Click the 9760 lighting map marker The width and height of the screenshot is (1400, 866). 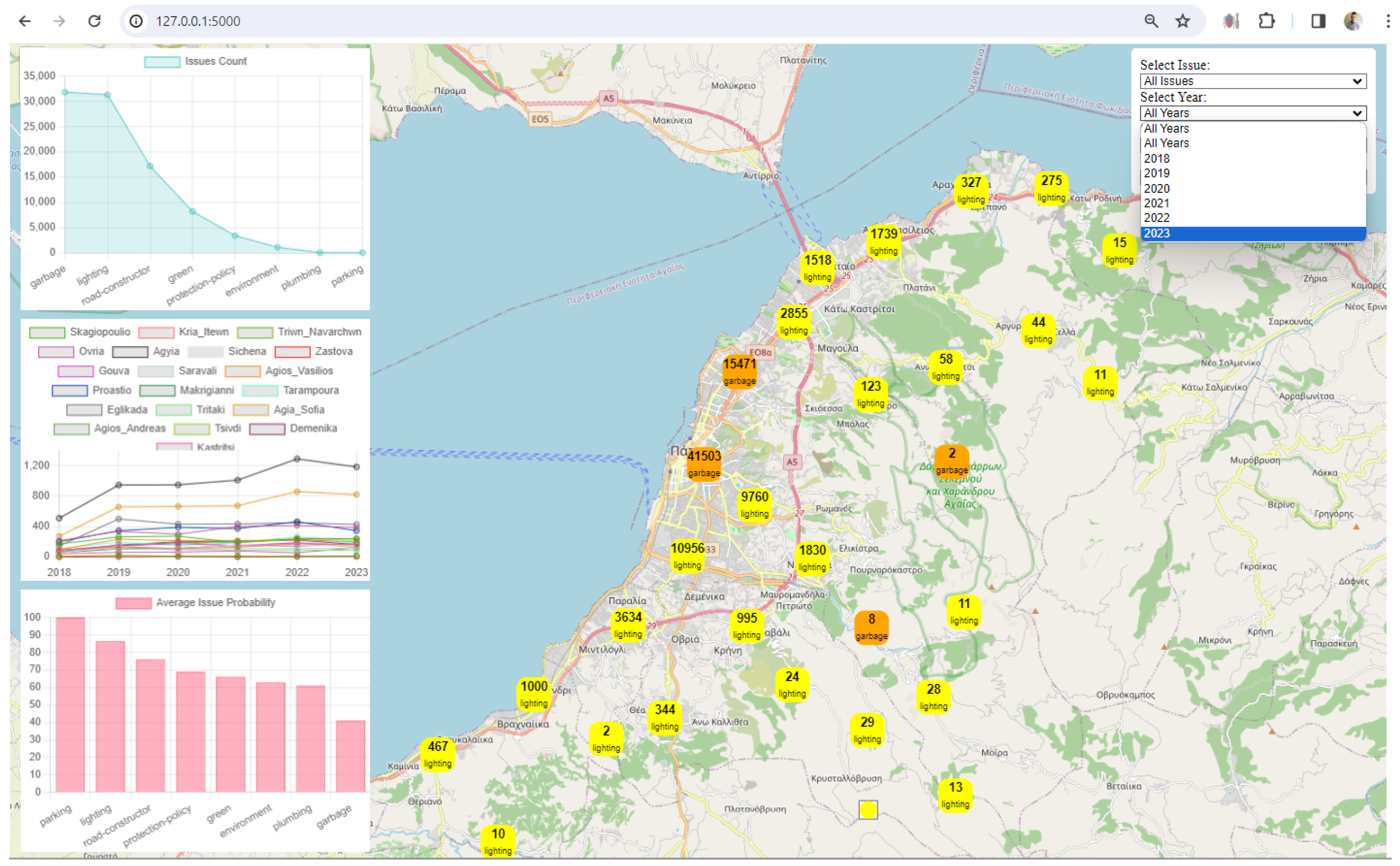click(x=754, y=504)
